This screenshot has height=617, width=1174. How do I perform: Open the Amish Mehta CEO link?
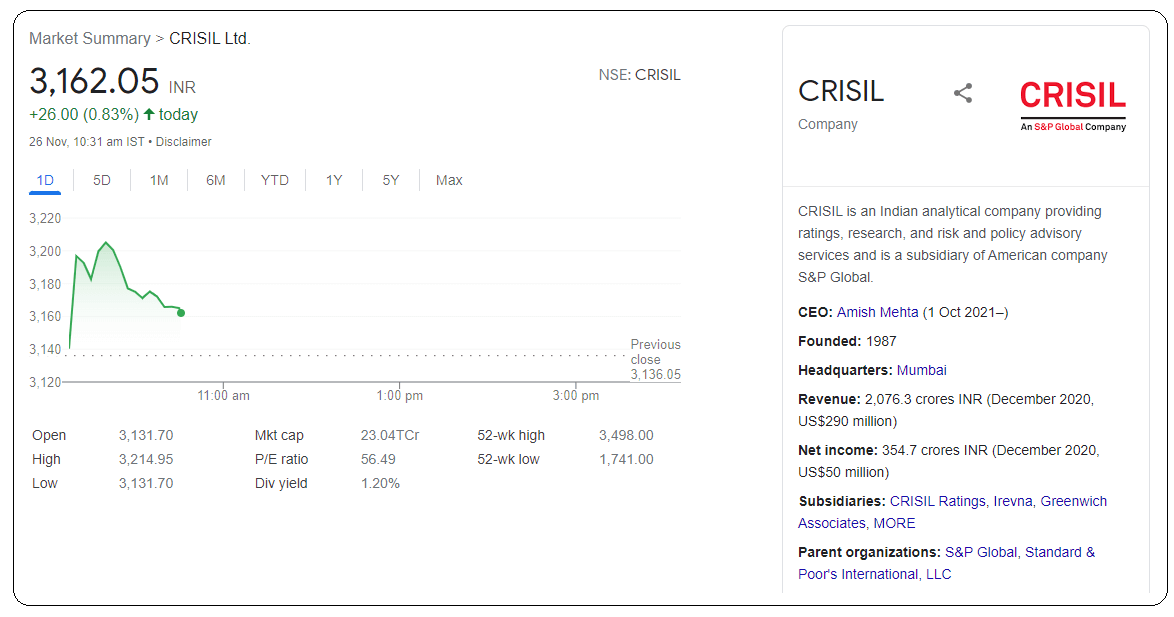878,312
